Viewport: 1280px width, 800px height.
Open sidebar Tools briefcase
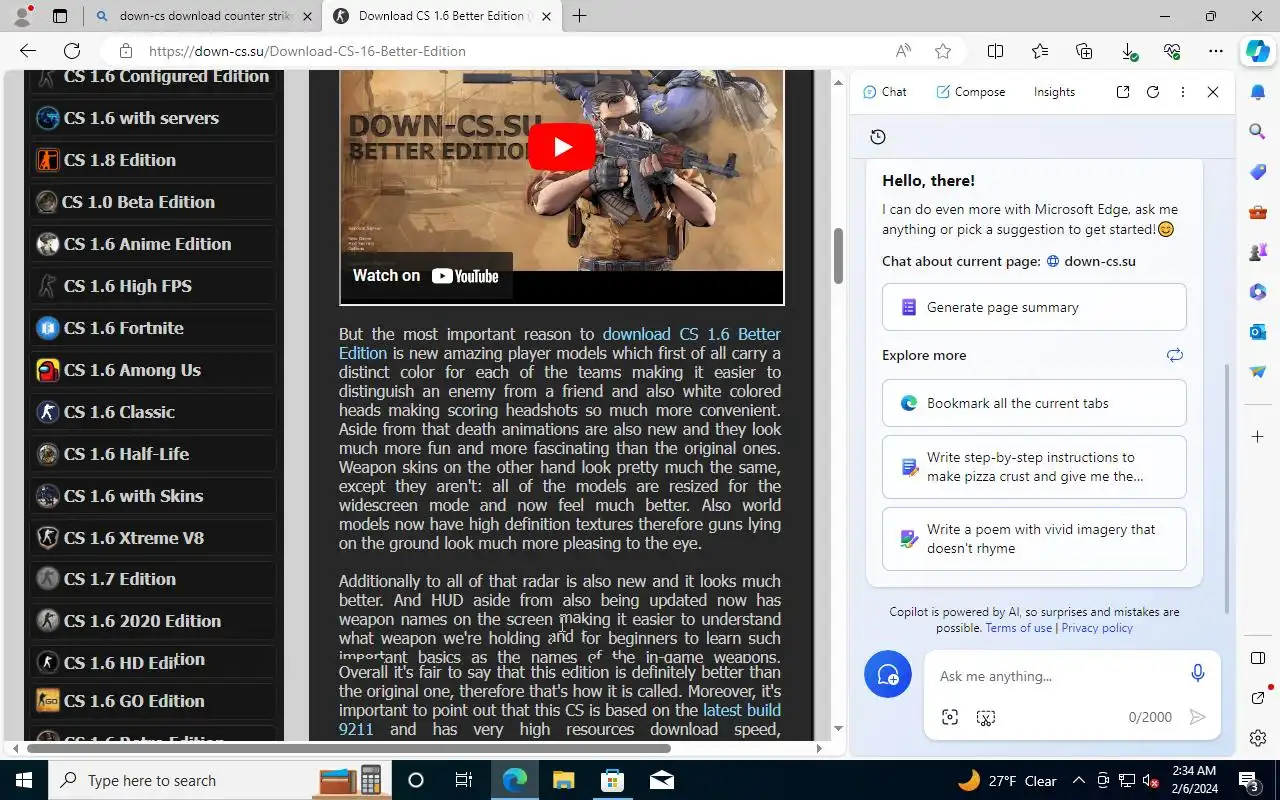tap(1258, 212)
